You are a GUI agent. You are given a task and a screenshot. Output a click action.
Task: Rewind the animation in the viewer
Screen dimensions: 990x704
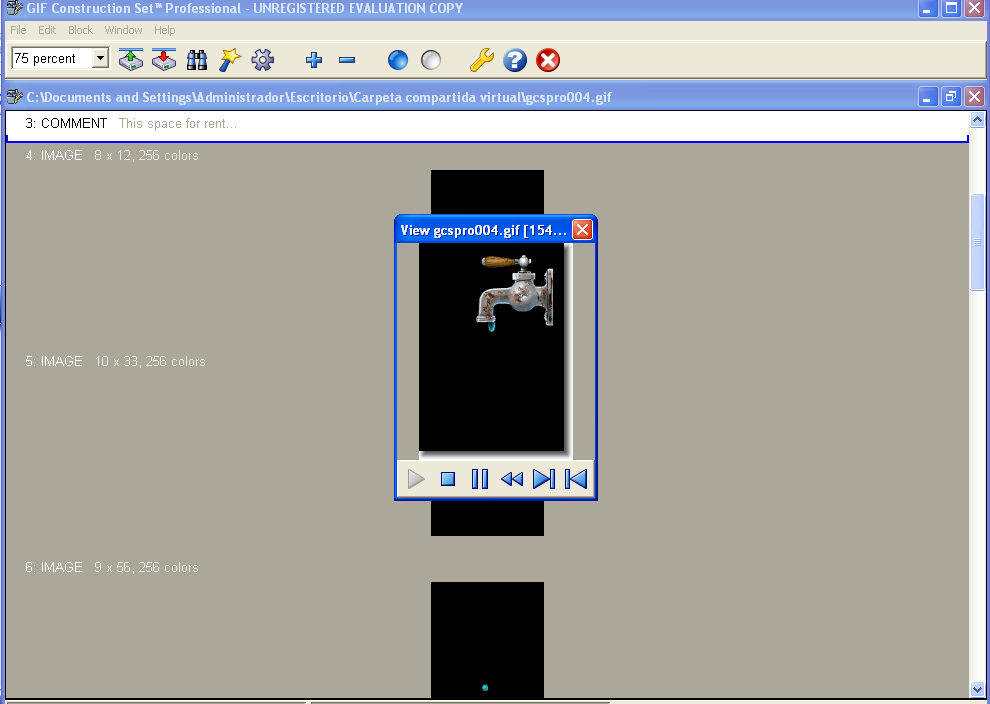[511, 479]
